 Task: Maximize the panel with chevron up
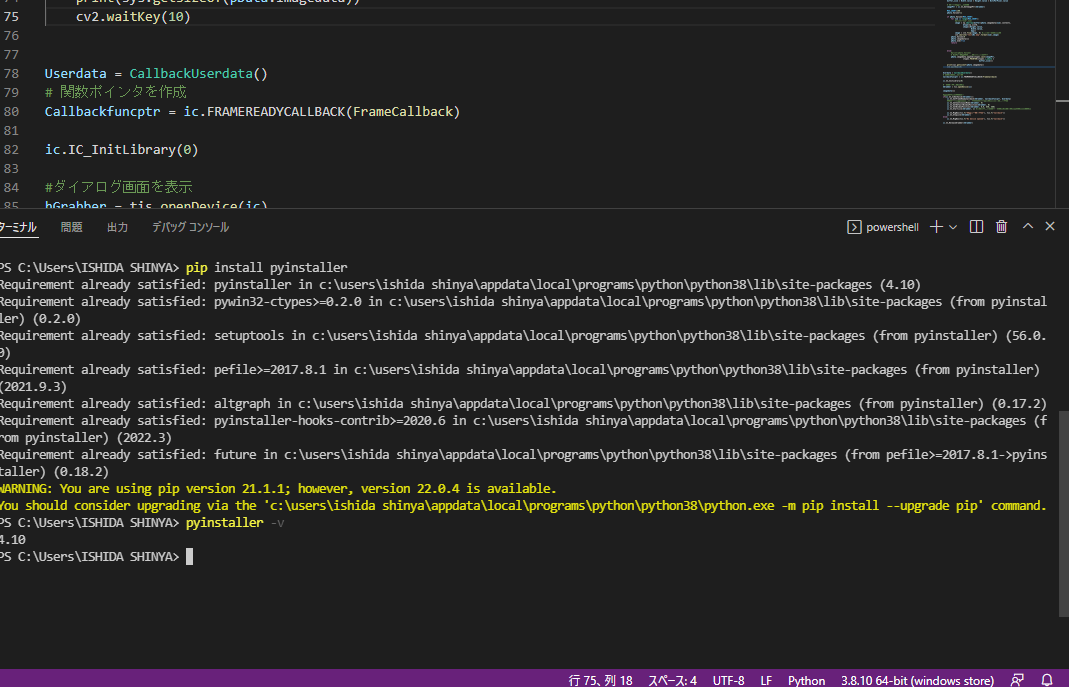click(1027, 226)
